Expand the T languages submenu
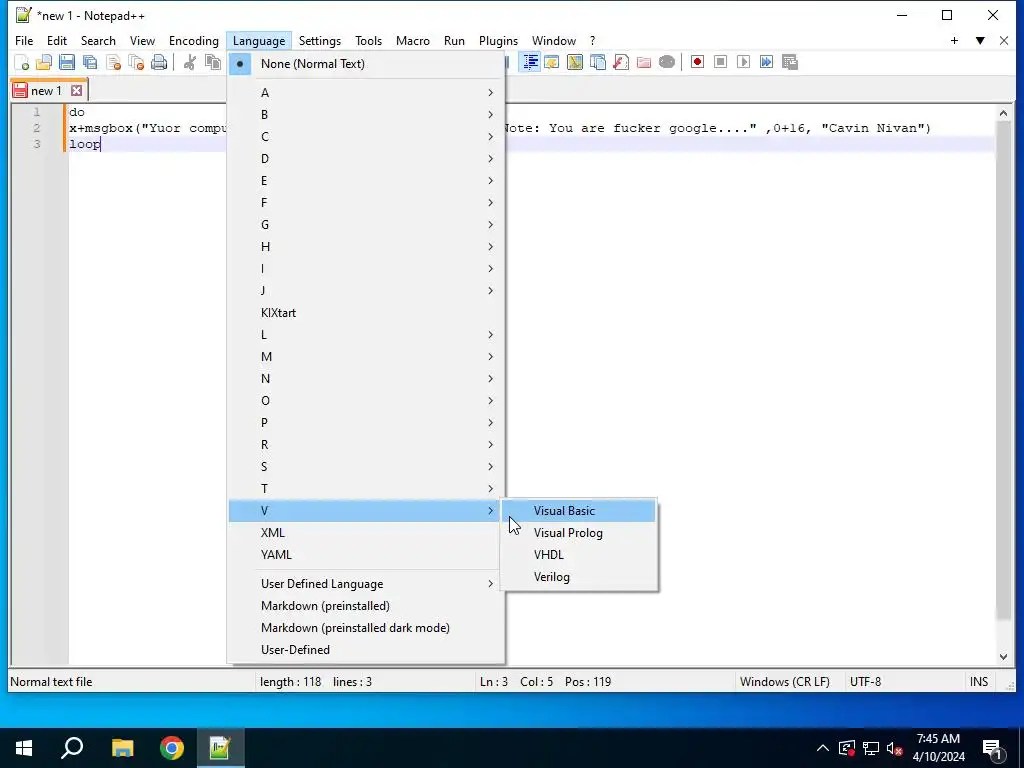 point(366,488)
